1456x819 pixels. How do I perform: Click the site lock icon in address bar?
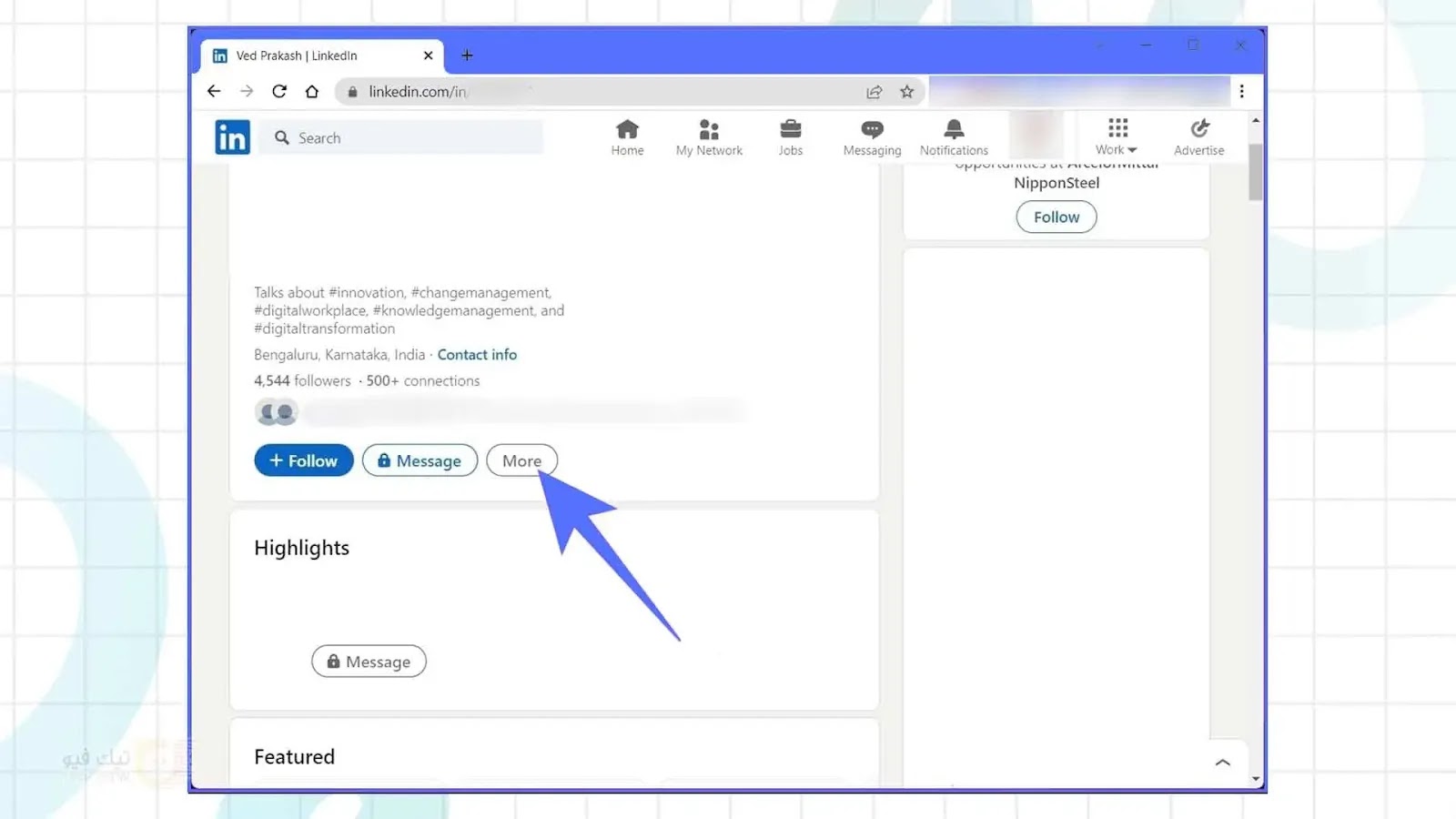coord(353,91)
